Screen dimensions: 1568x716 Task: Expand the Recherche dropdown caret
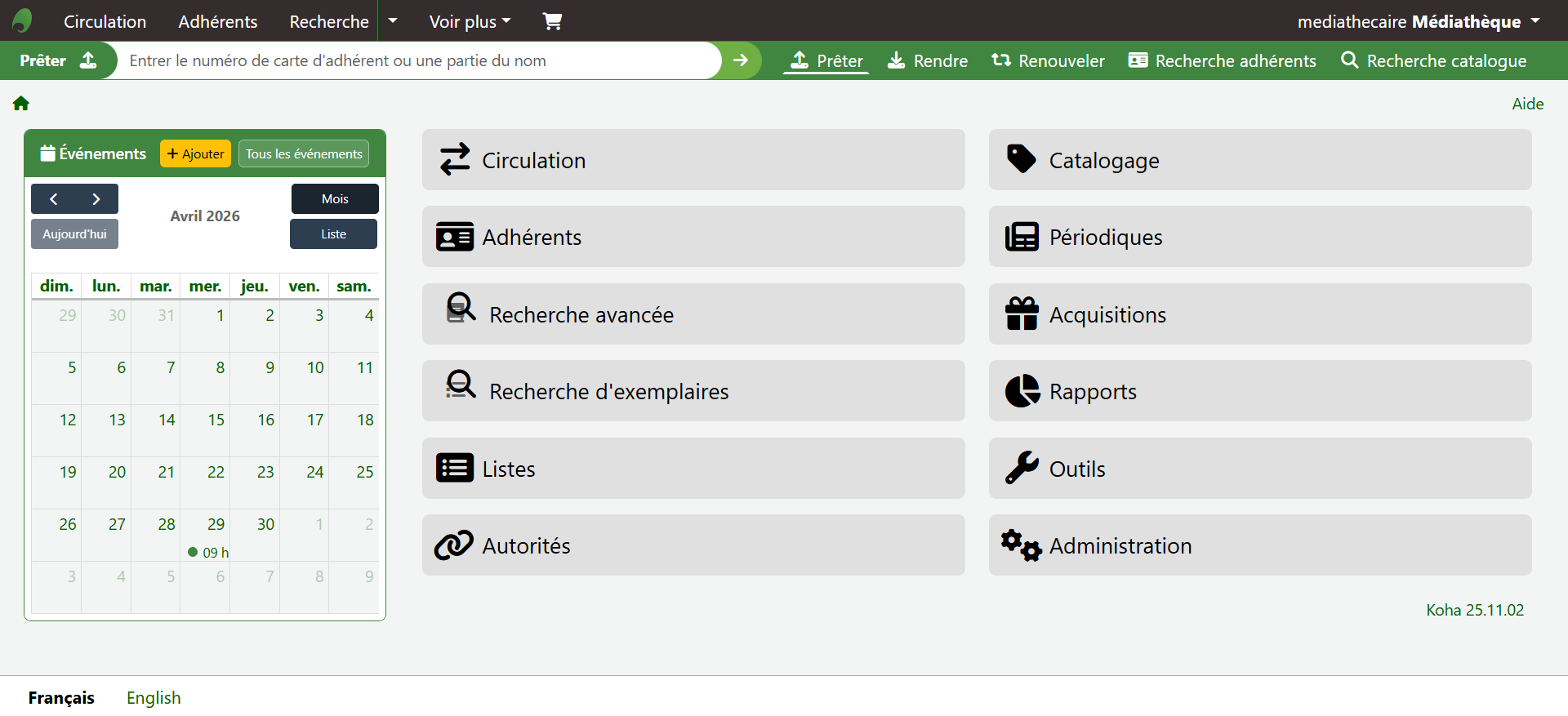point(393,21)
